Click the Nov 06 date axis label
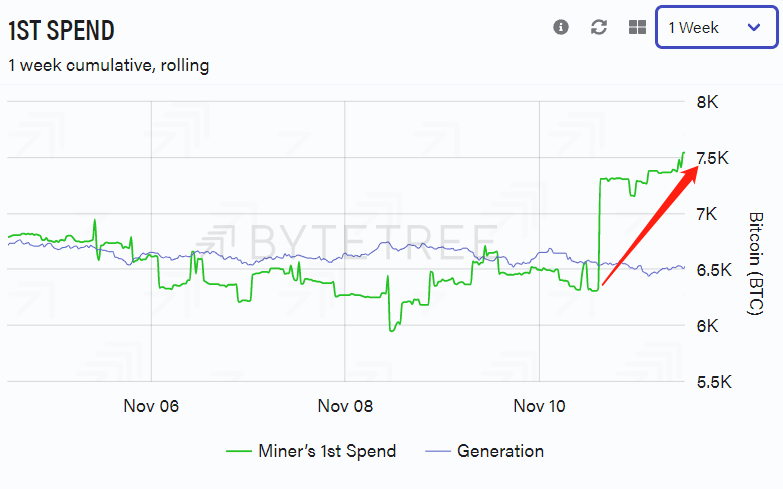 [x=151, y=406]
